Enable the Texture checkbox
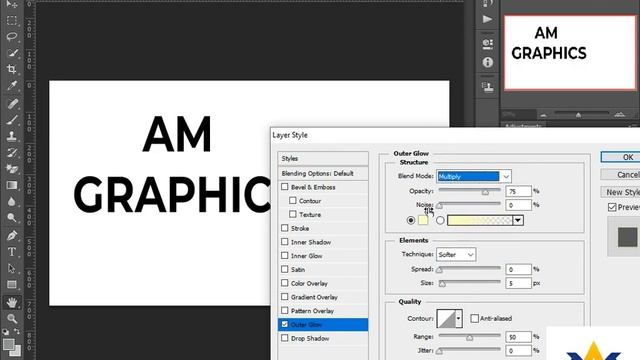The height and width of the screenshot is (360, 640). [x=293, y=214]
